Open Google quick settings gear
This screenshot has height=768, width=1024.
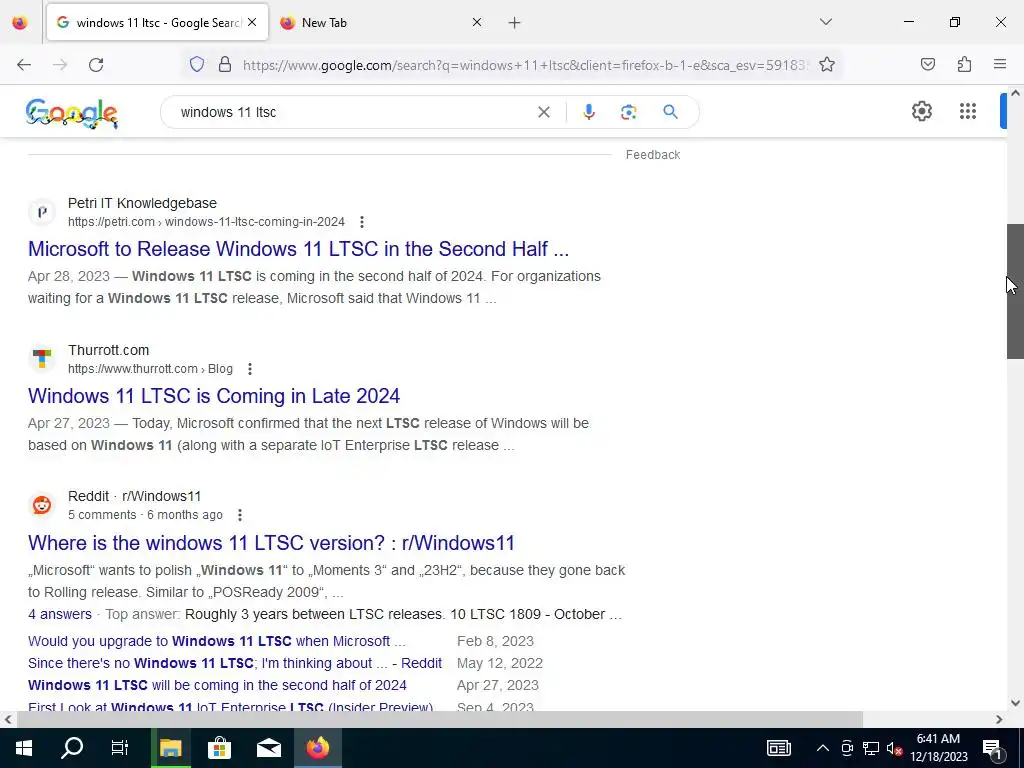point(921,112)
